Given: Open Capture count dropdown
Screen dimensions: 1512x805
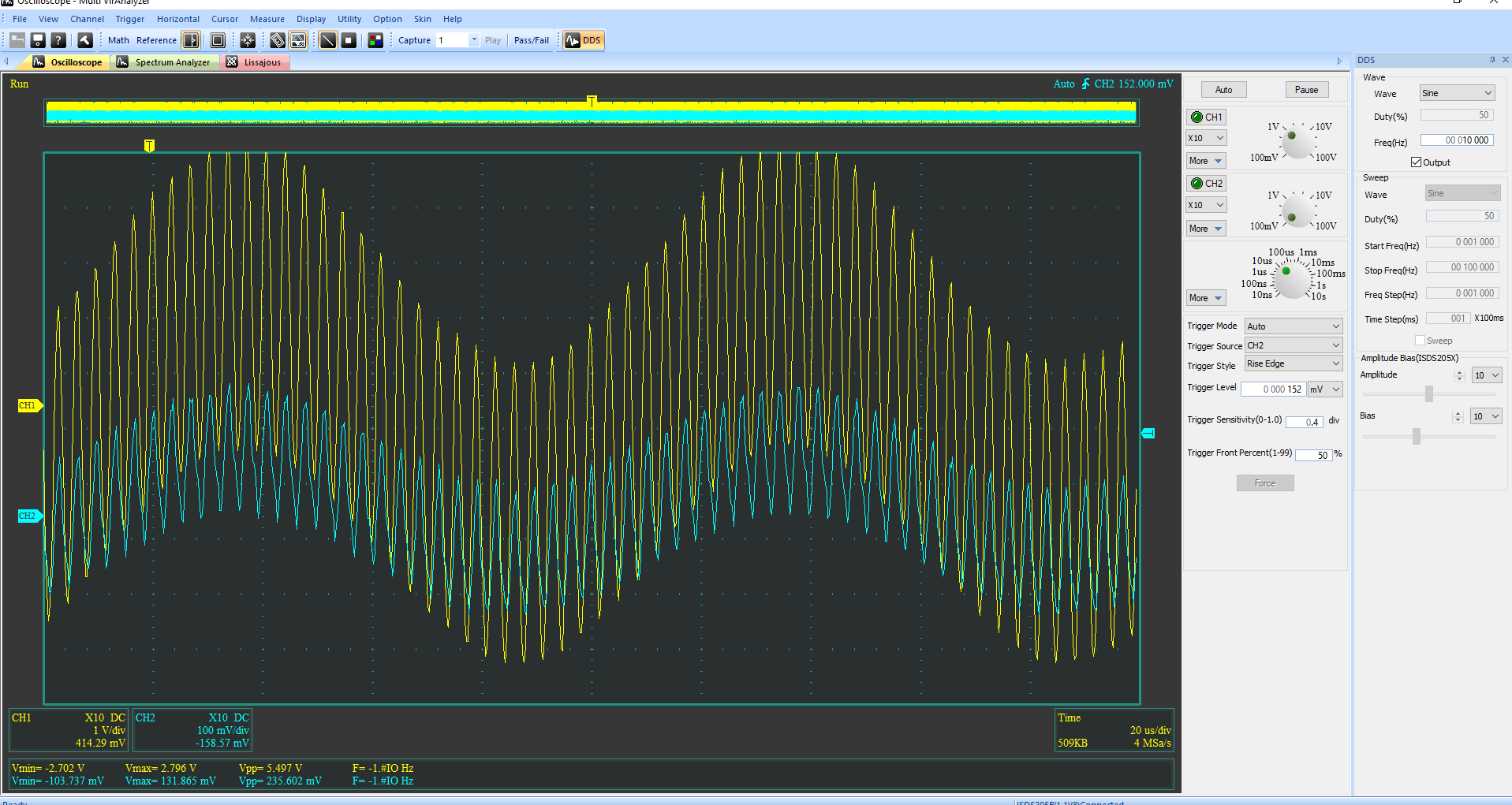Looking at the screenshot, I should click(474, 40).
